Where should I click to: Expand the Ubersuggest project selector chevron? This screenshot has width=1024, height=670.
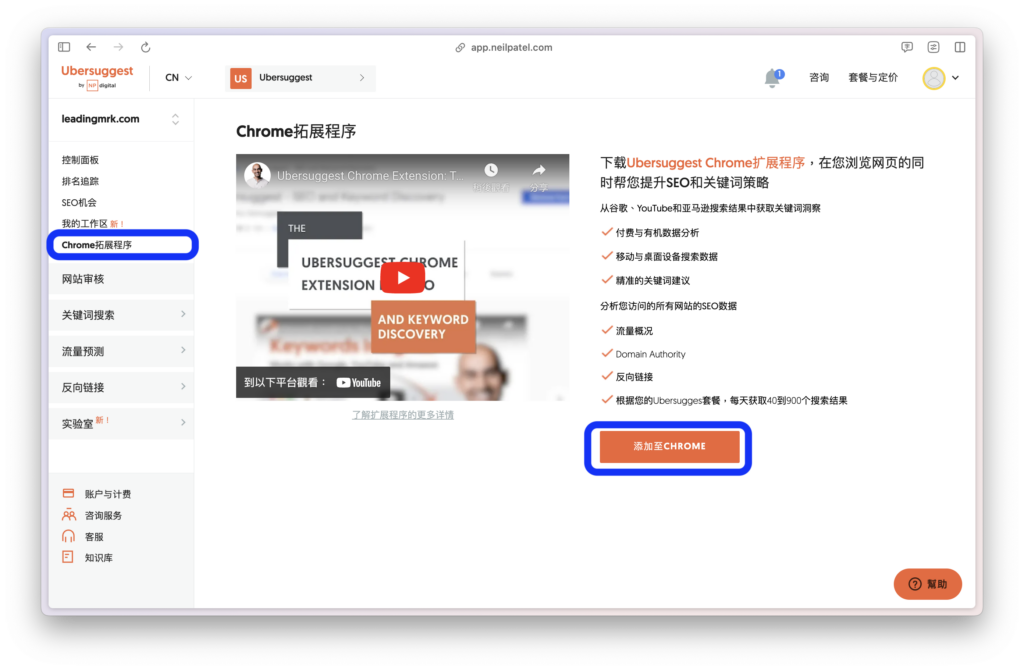click(x=362, y=78)
